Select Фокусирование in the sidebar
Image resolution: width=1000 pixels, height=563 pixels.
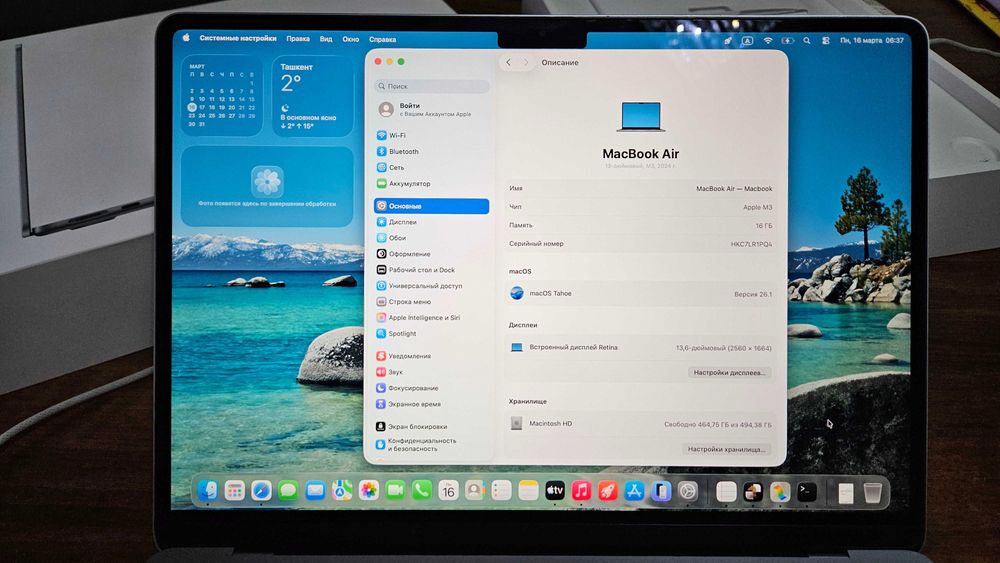pos(432,388)
